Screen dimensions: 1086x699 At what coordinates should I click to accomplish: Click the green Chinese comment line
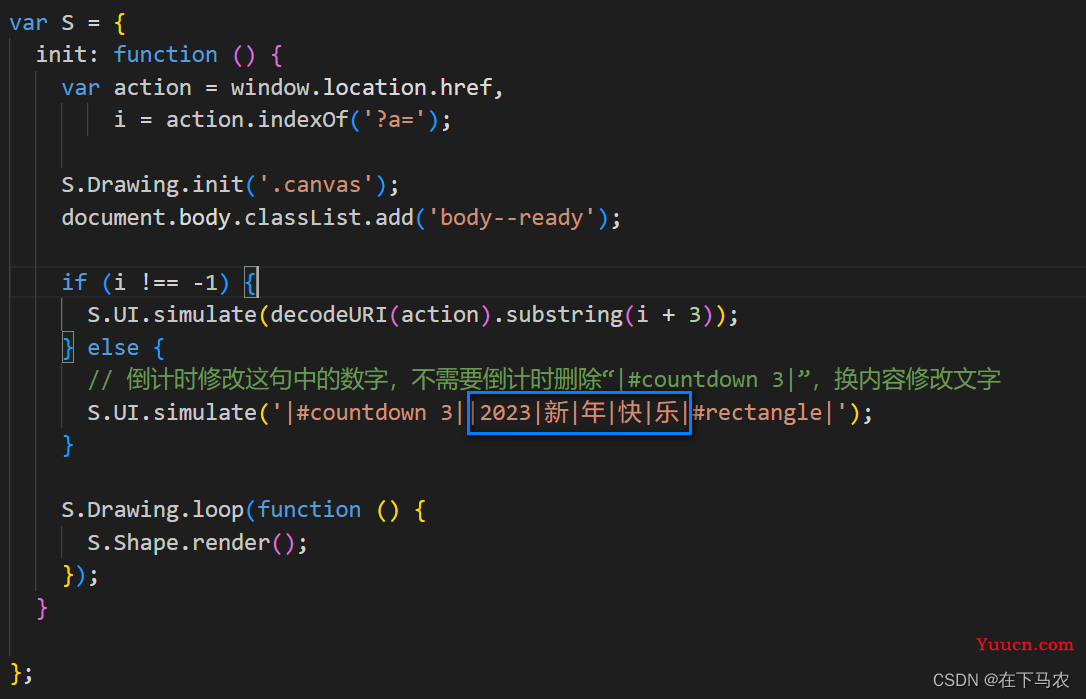click(544, 380)
